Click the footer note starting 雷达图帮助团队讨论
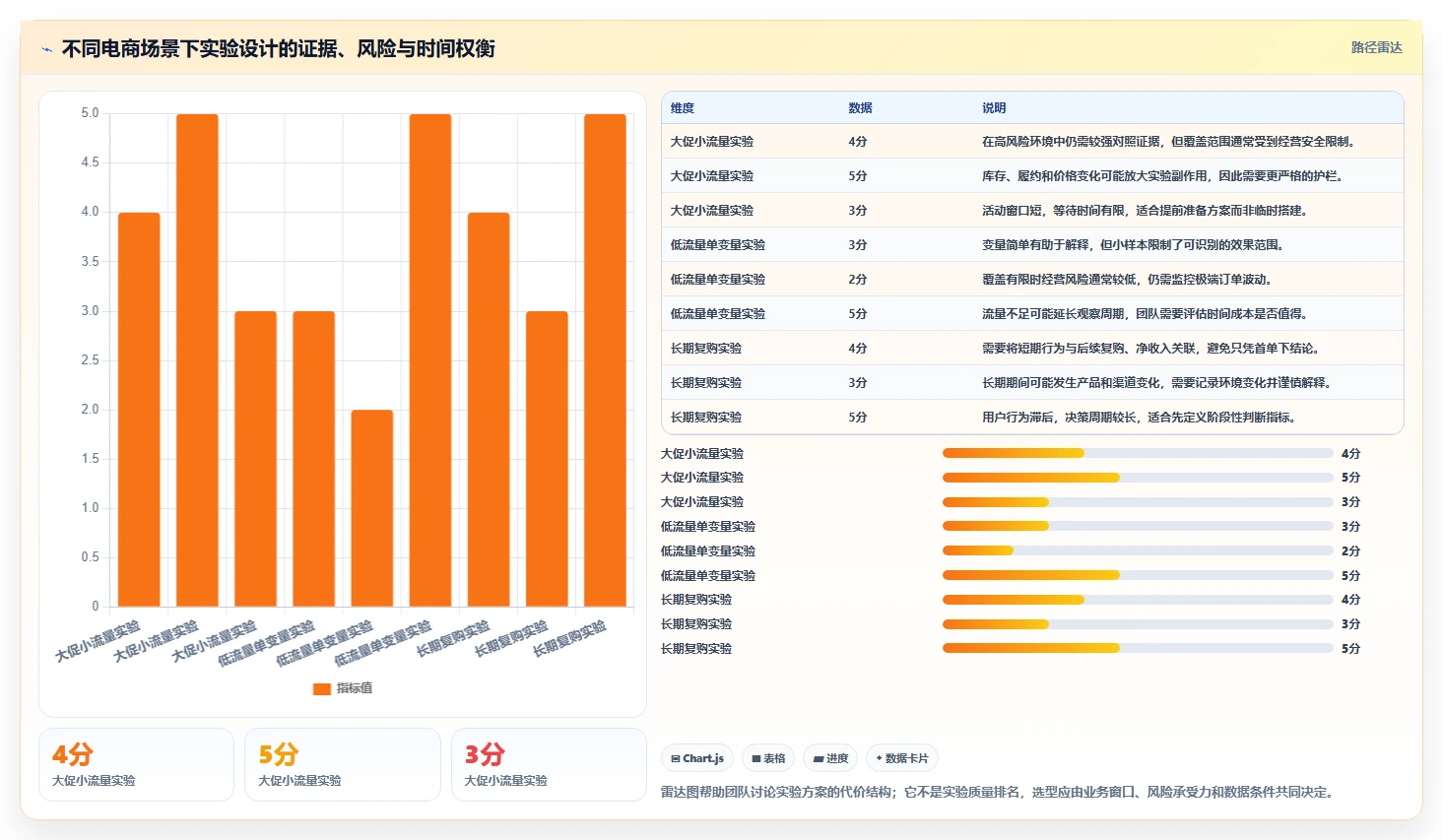Screen dimensions: 1443x840 pyautogui.click(x=999, y=792)
